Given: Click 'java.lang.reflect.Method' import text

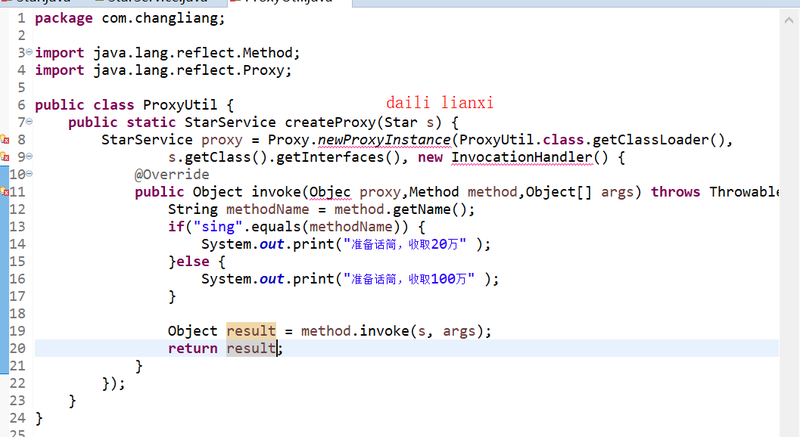Looking at the screenshot, I should (193, 53).
